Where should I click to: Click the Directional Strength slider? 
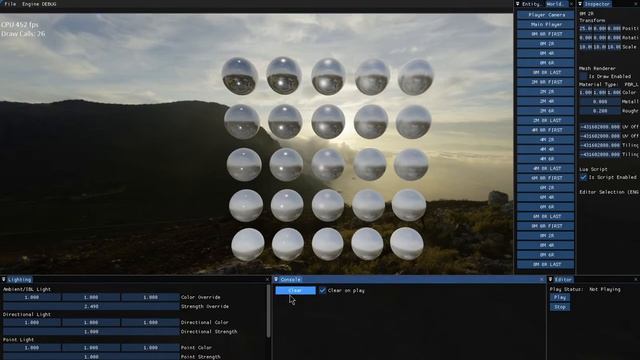[x=91, y=332]
